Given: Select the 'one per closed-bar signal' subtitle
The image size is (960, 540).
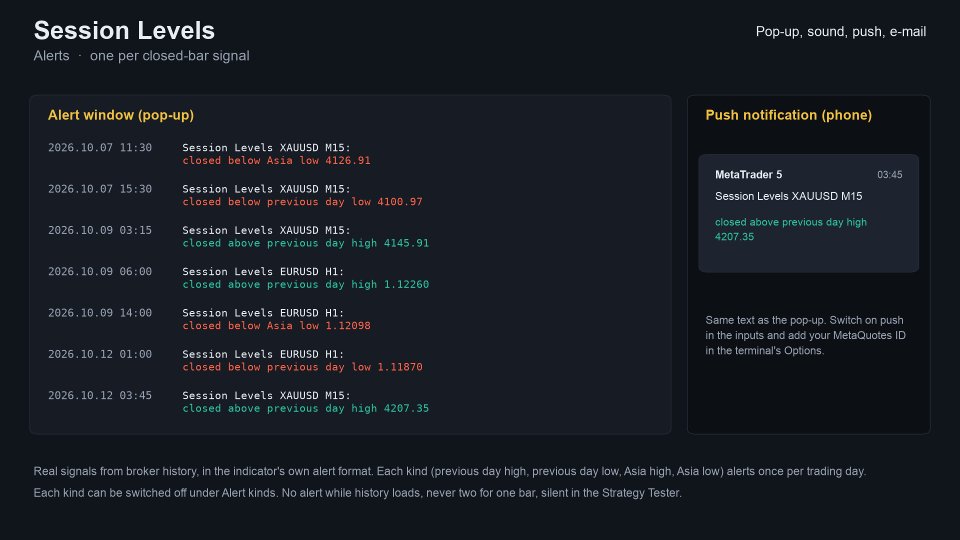Looking at the screenshot, I should point(170,56).
